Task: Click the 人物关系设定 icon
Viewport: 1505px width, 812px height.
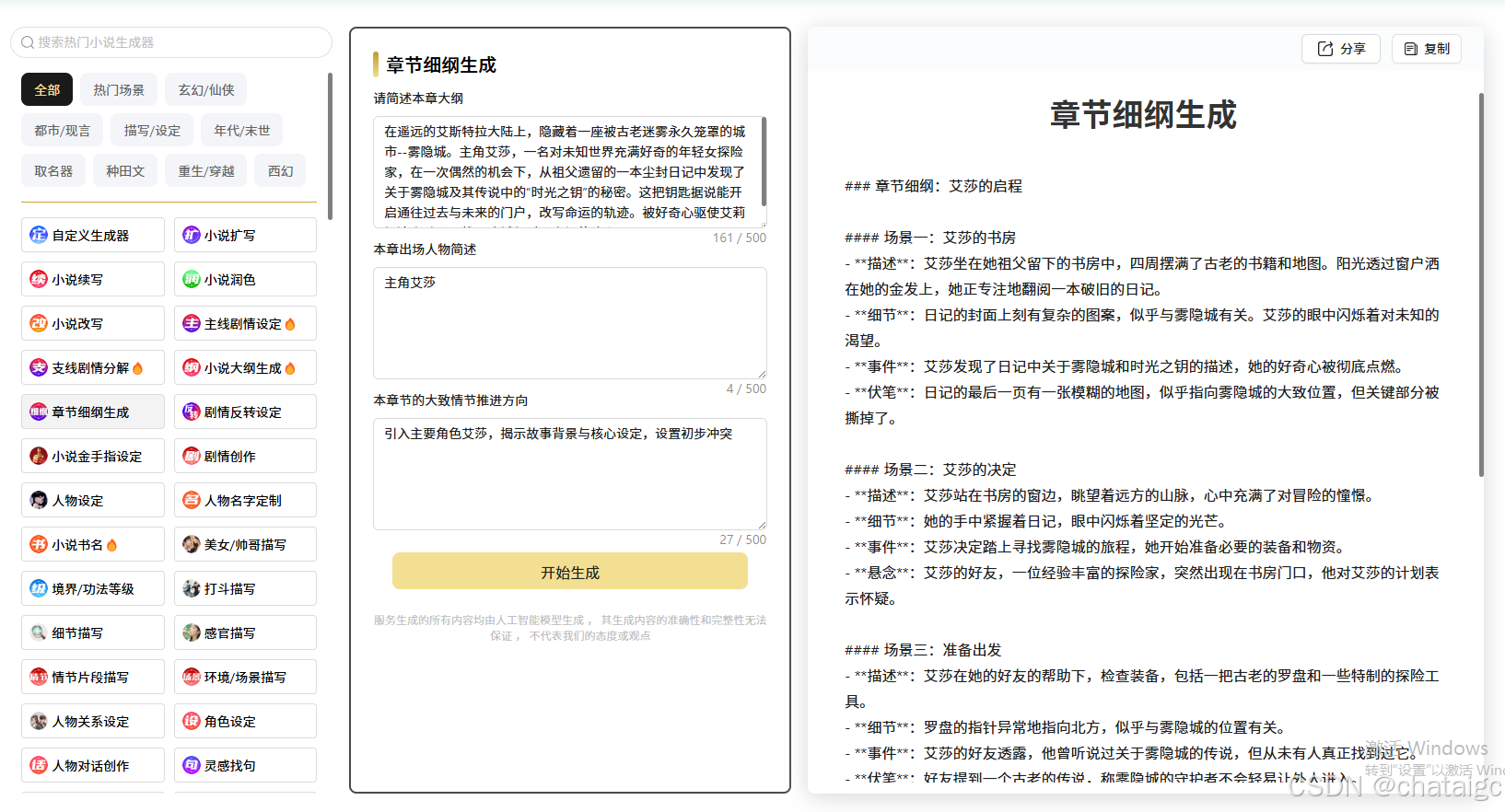Action: [x=39, y=721]
